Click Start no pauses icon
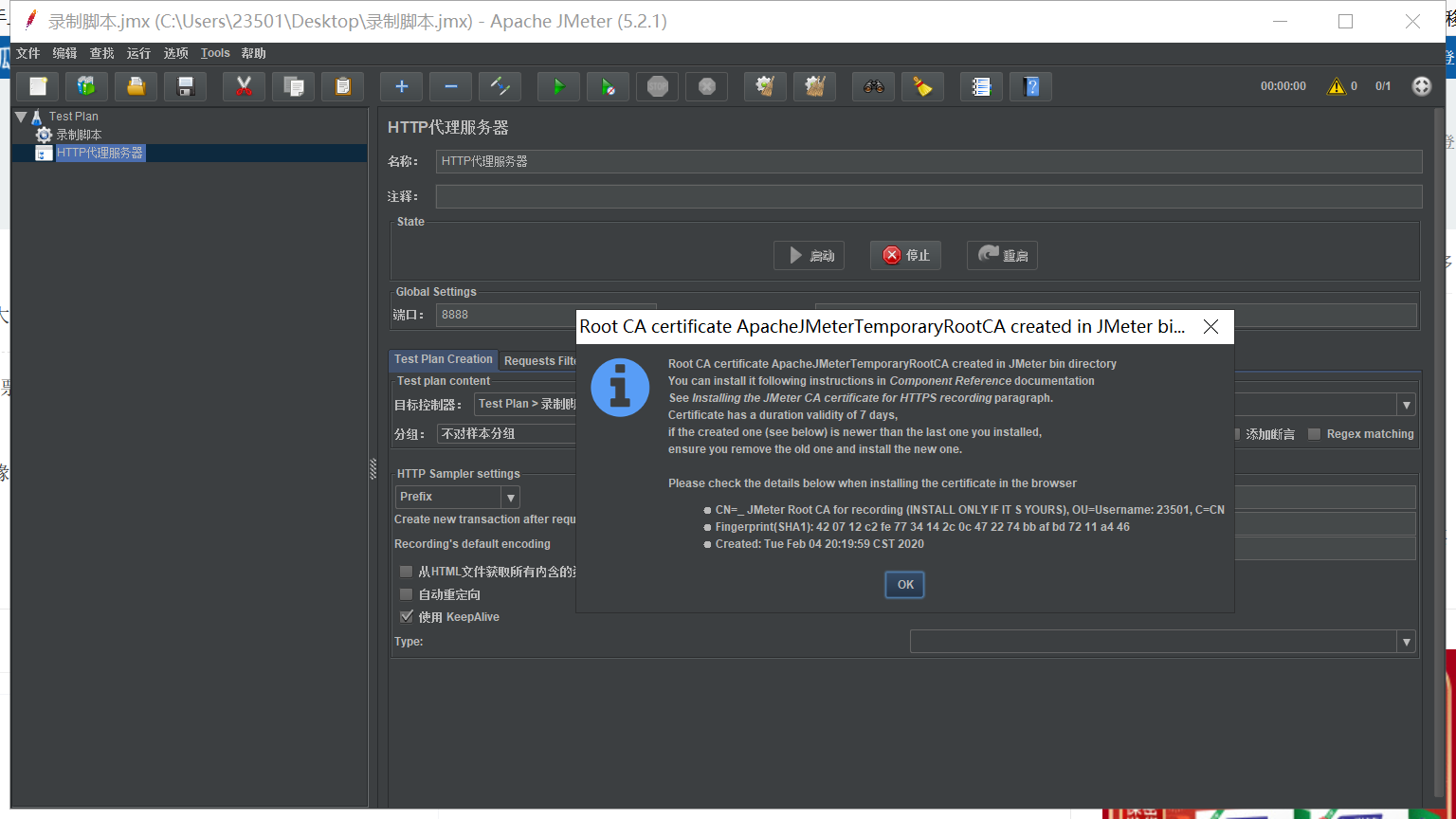This screenshot has height=819, width=1456. (x=609, y=86)
